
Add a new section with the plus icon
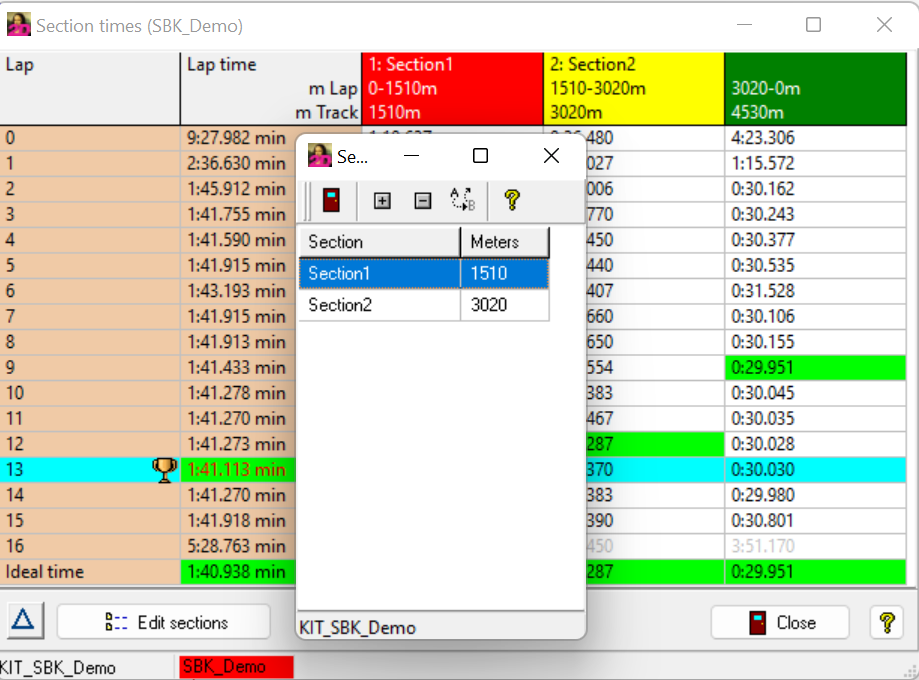[x=382, y=200]
